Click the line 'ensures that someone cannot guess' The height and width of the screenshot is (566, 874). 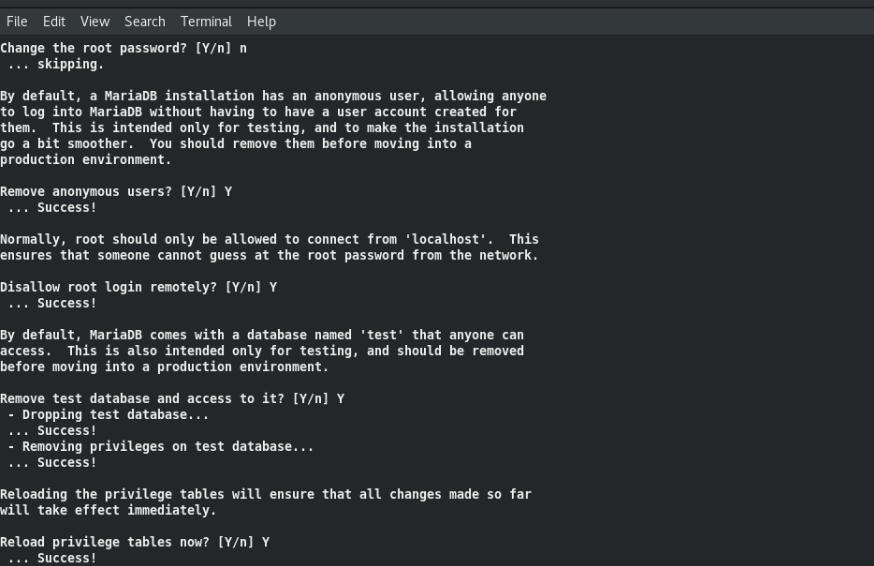(x=269, y=255)
